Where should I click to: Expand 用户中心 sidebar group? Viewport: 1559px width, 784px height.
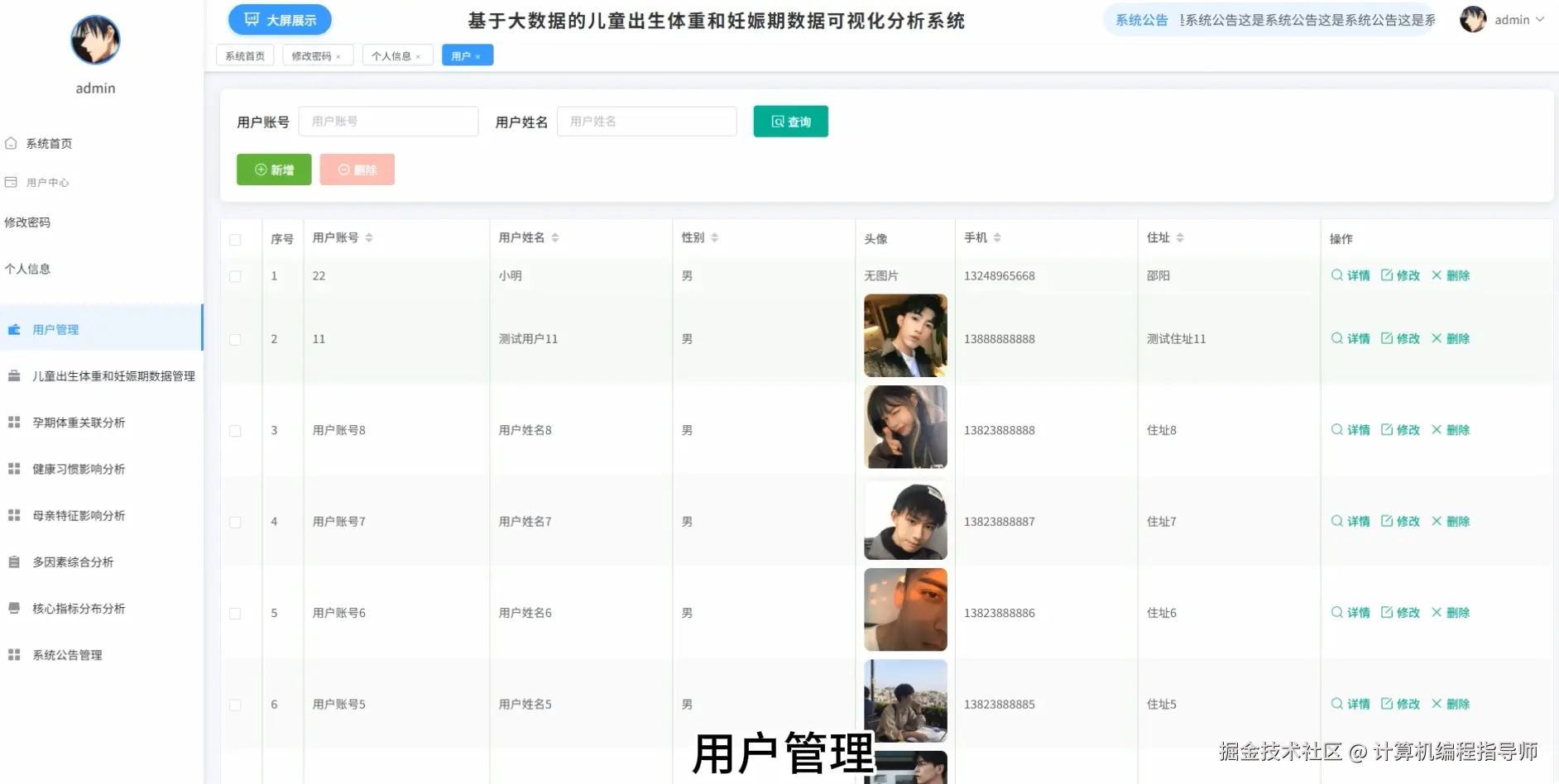click(x=47, y=182)
